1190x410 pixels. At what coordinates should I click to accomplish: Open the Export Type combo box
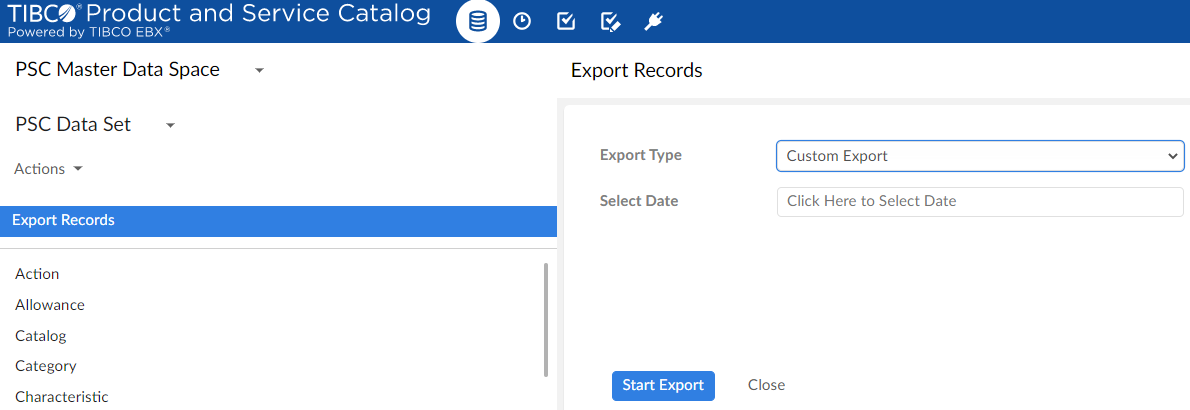980,156
